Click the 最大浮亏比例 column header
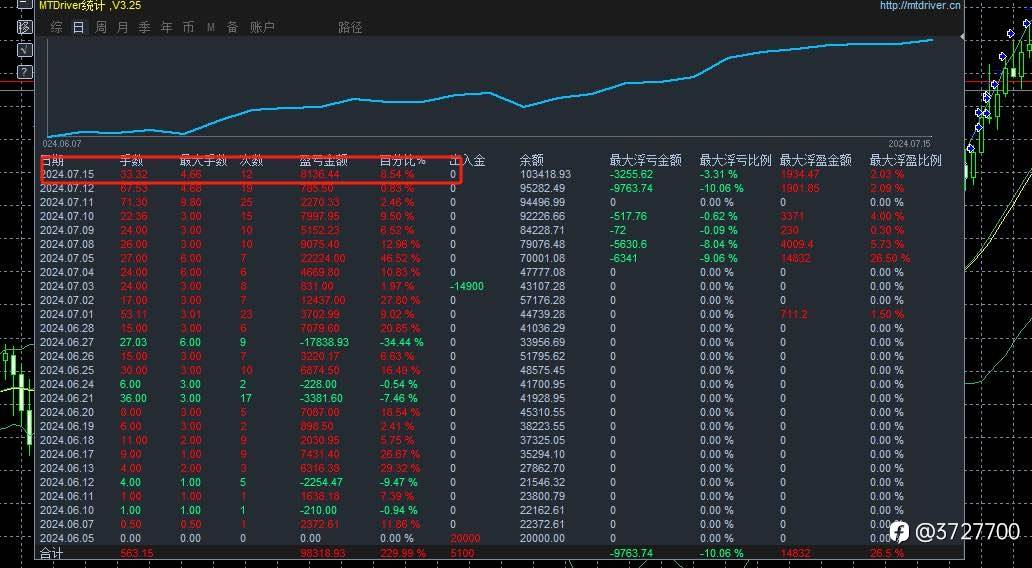This screenshot has width=1032, height=568. 735,160
